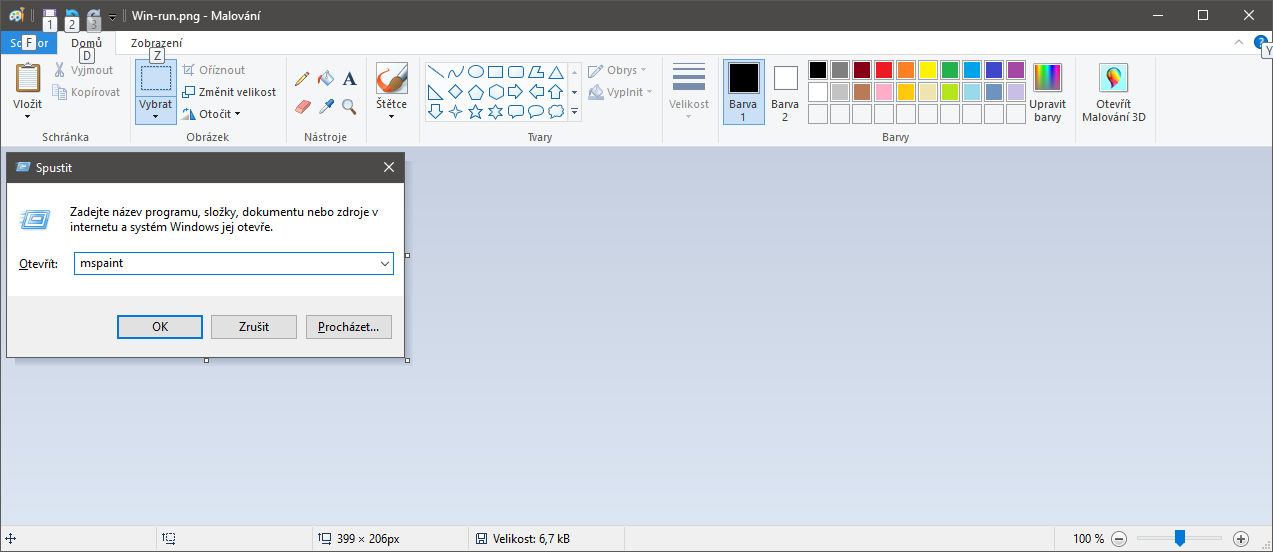The image size is (1273, 552).
Task: Select the Magnifier tool
Action: [349, 105]
